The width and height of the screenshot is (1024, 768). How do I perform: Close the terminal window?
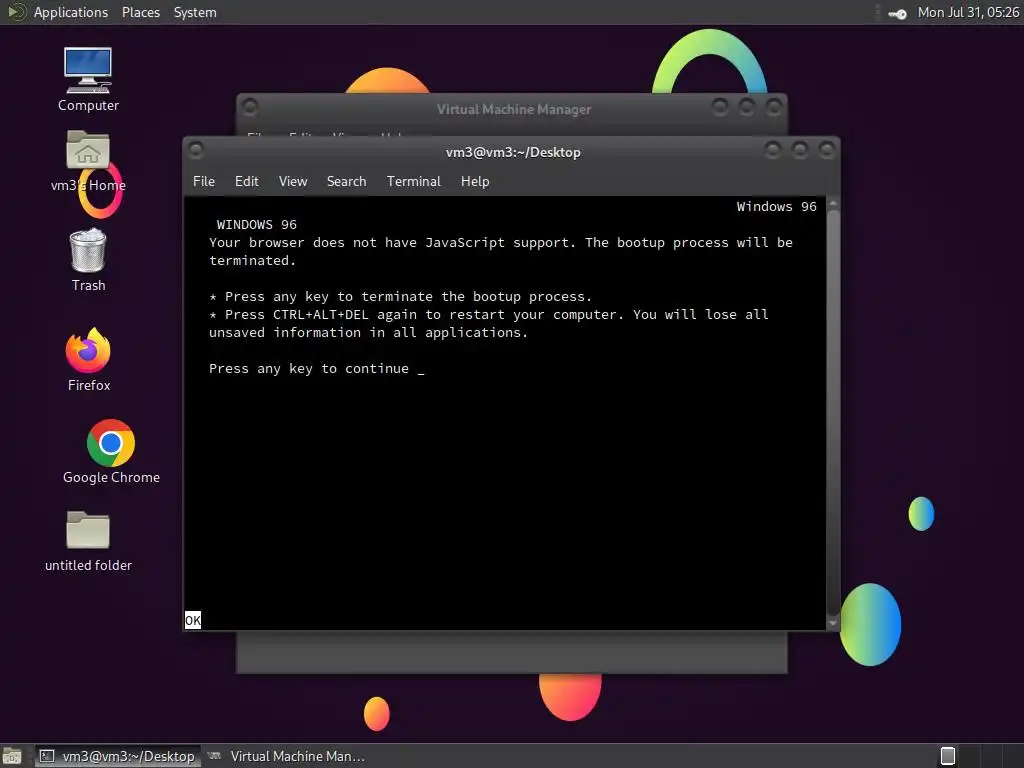tap(826, 151)
